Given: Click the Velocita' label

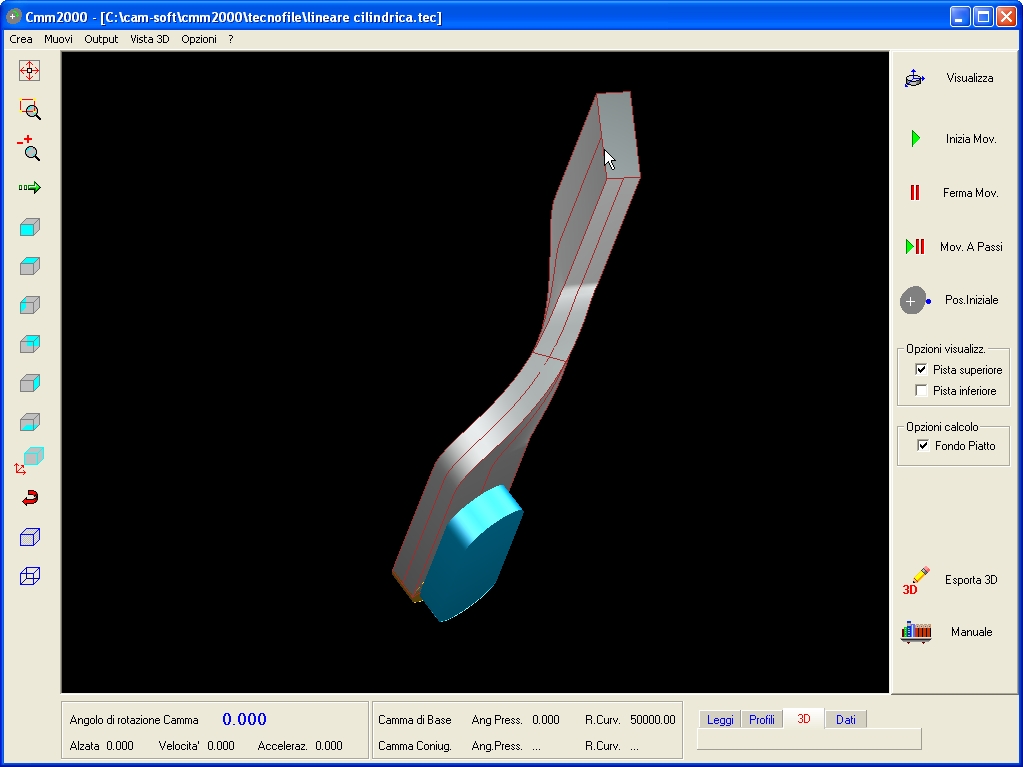Looking at the screenshot, I should [x=179, y=745].
